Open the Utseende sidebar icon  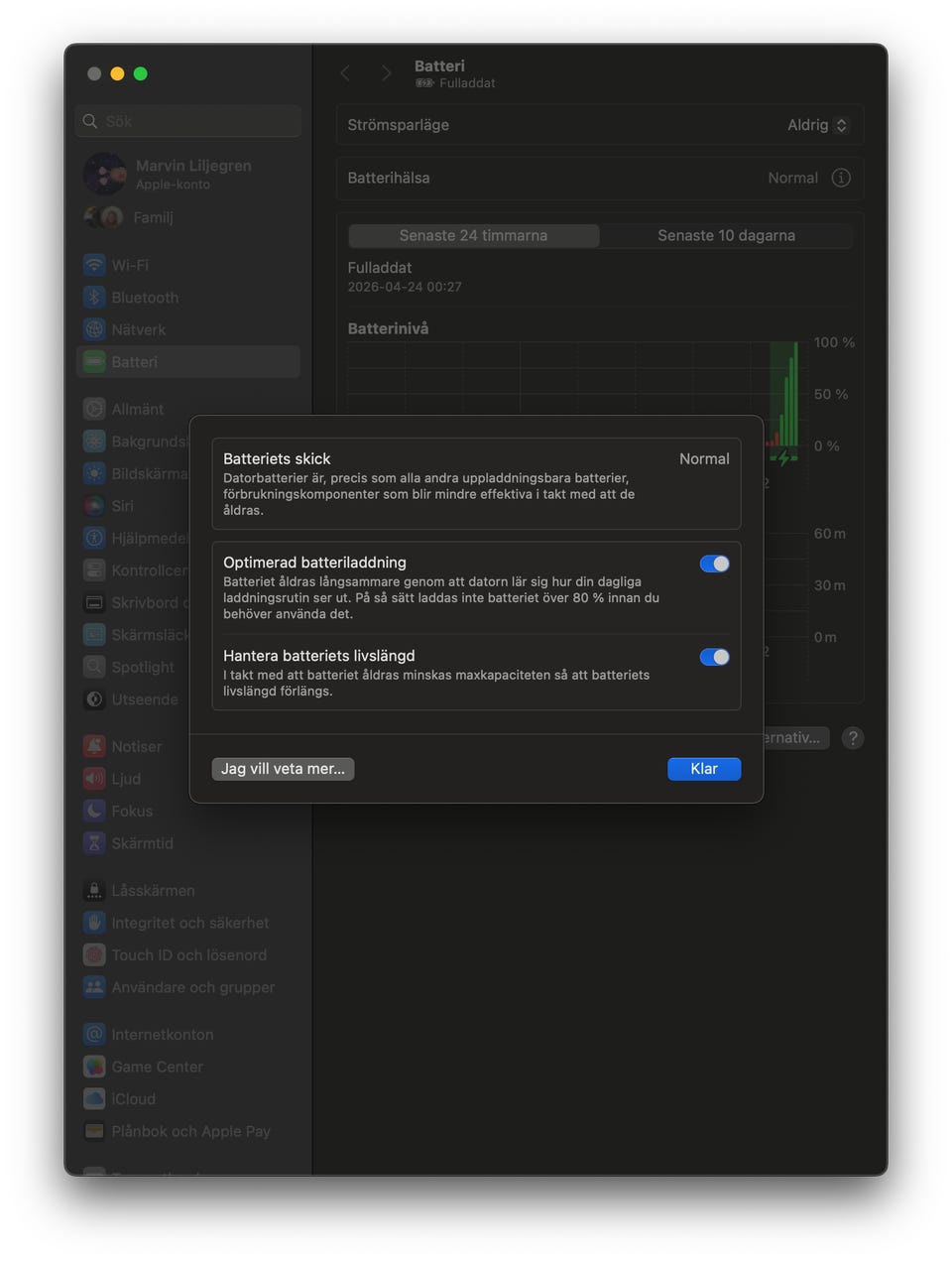pos(94,699)
